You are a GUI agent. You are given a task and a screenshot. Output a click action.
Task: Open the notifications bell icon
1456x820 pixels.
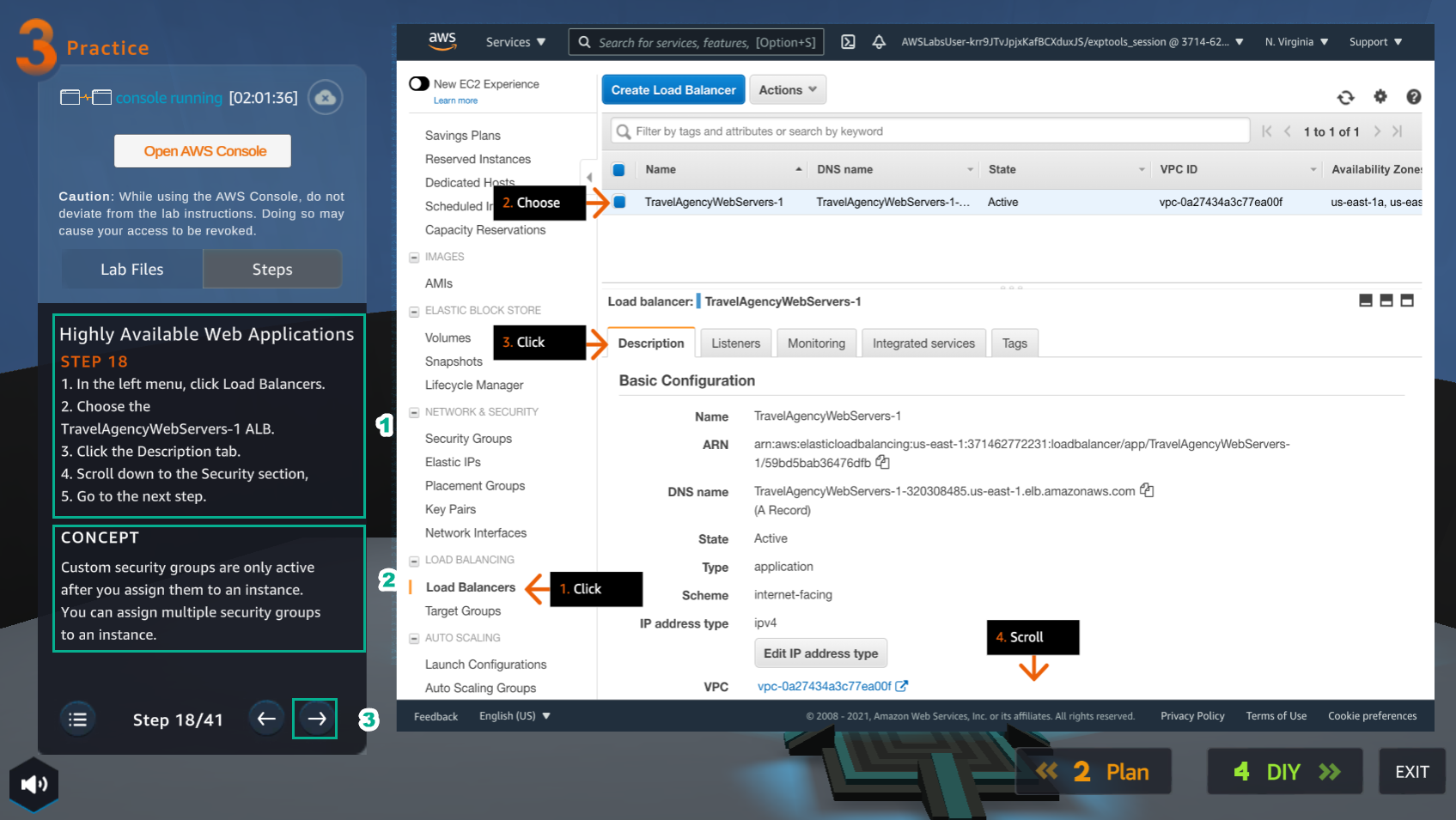879,42
